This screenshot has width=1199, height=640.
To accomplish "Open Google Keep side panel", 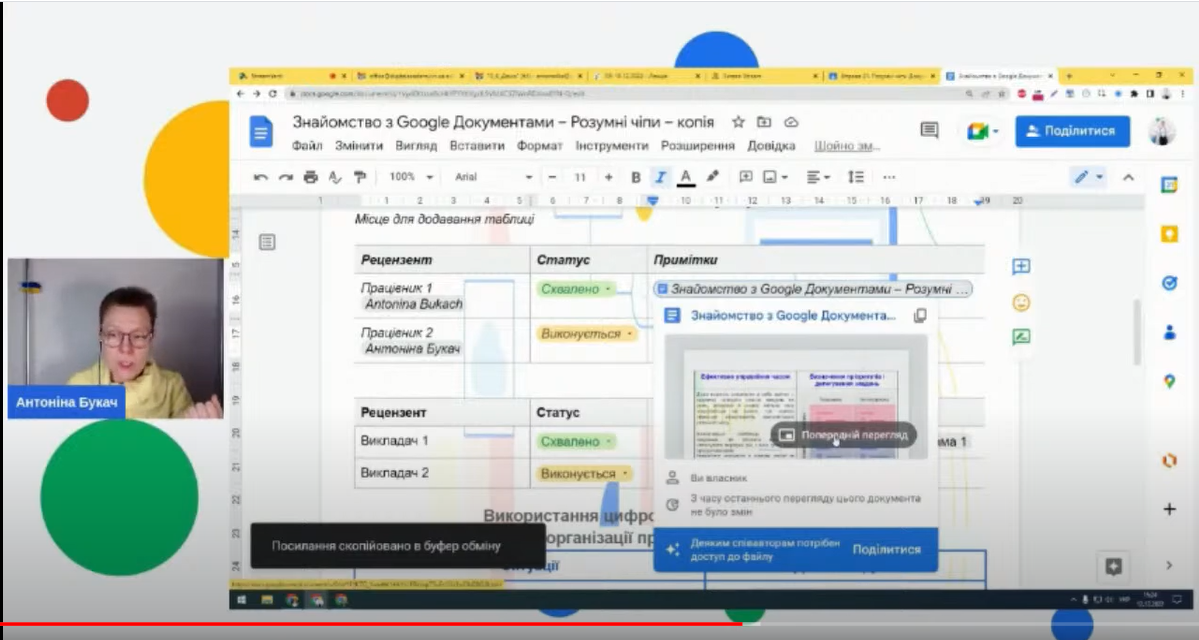I will coord(1169,234).
